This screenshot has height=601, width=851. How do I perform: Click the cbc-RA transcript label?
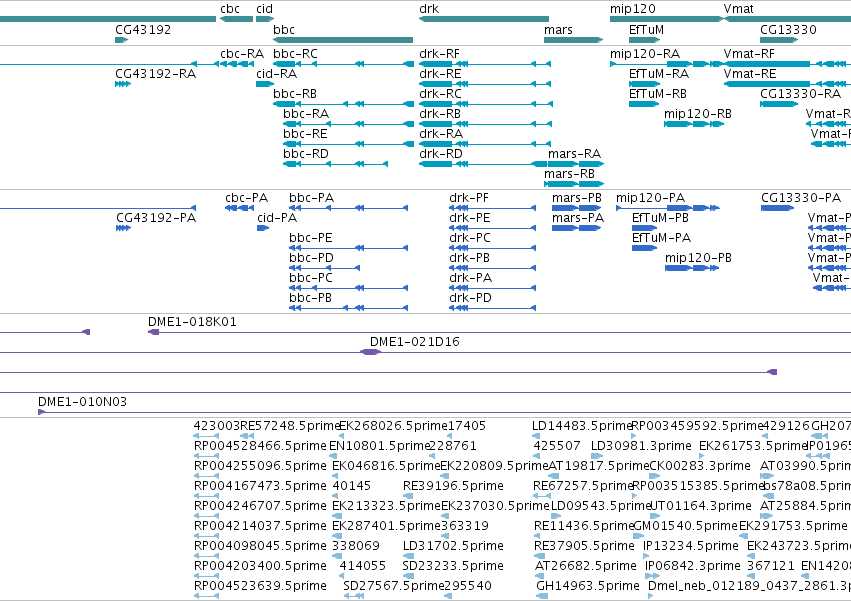pos(242,54)
